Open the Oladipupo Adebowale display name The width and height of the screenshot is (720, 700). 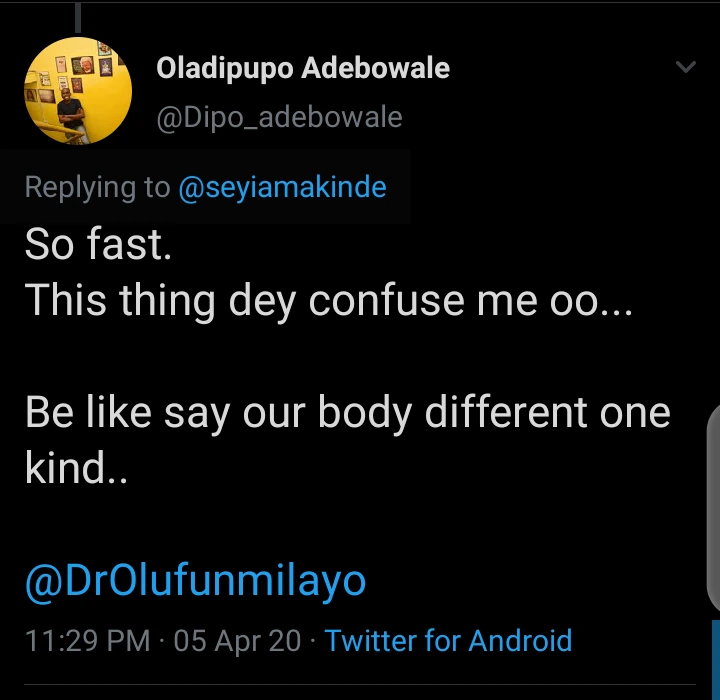[x=303, y=69]
